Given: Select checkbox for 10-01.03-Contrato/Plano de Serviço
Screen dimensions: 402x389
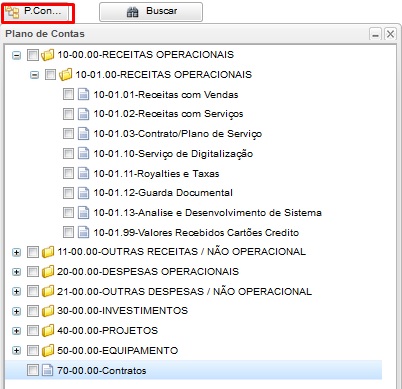Looking at the screenshot, I should 68,134.
